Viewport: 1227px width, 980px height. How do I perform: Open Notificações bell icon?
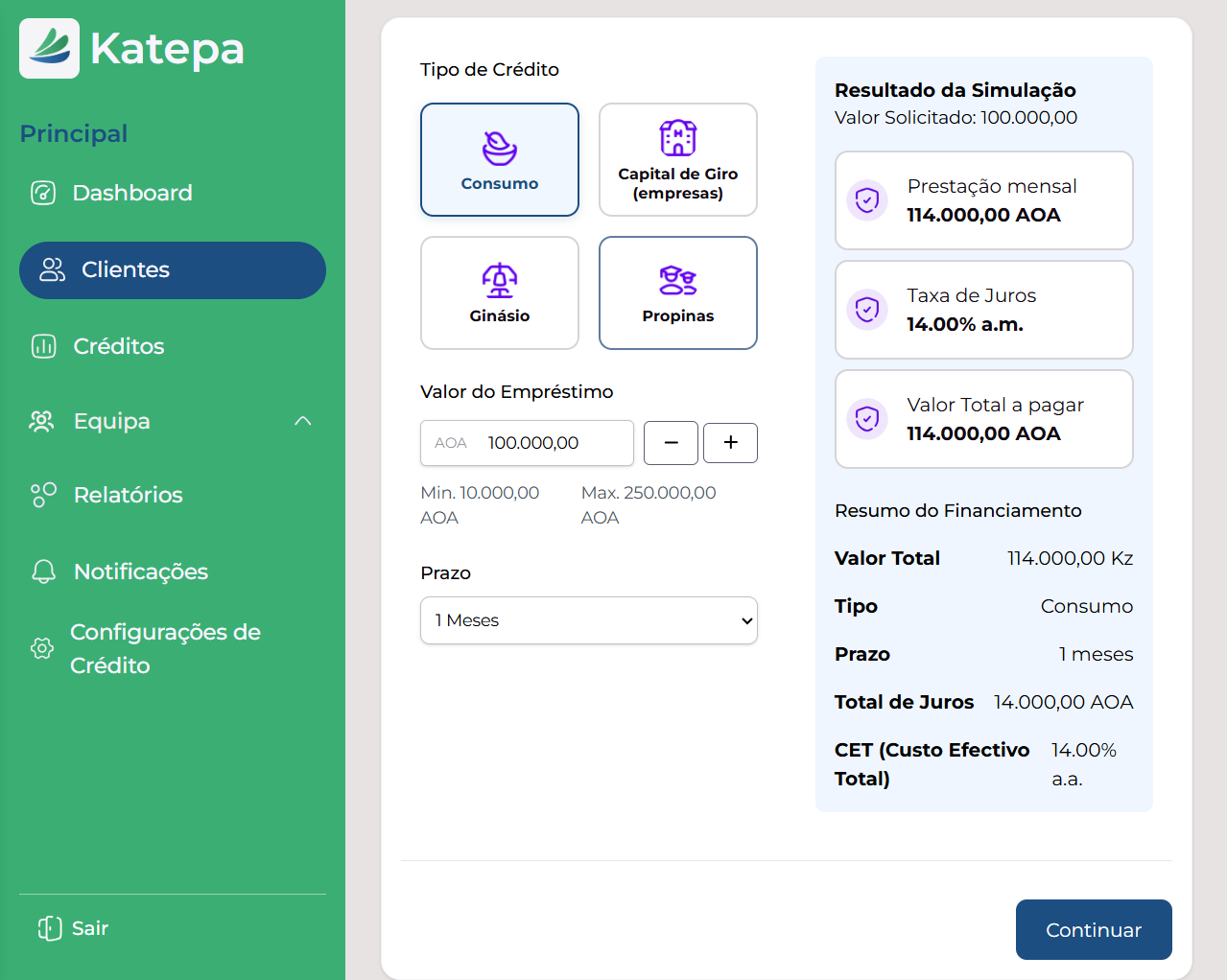point(44,572)
